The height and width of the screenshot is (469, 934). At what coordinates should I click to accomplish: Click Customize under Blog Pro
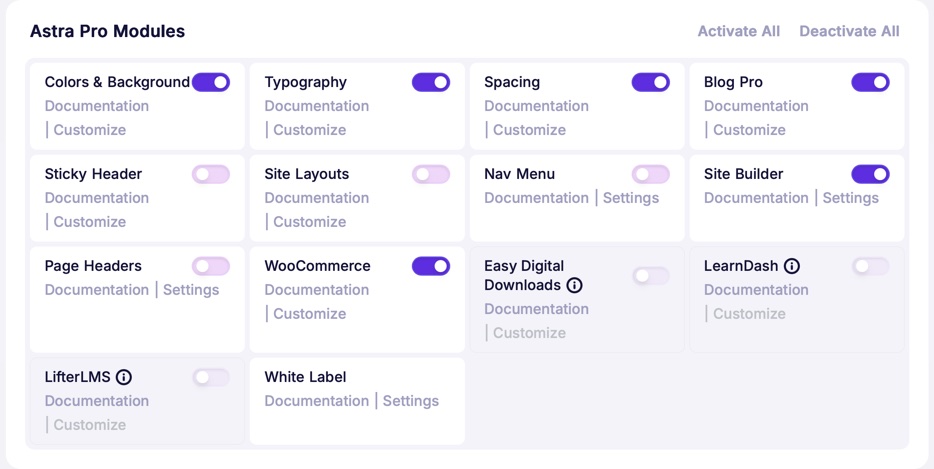coord(749,130)
